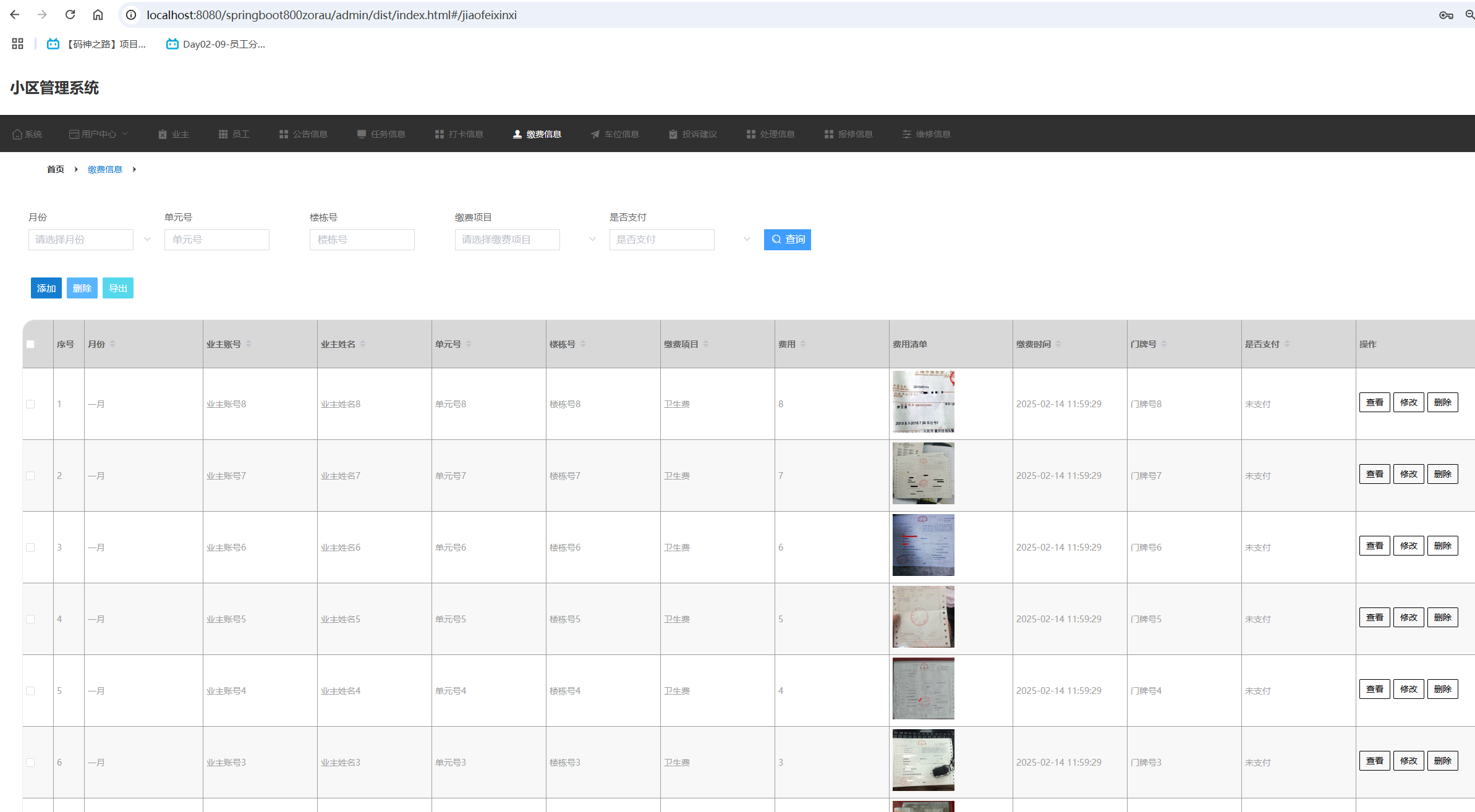Open the first row's 费用清单 receipt thumbnail
The image size is (1475, 812).
(923, 402)
